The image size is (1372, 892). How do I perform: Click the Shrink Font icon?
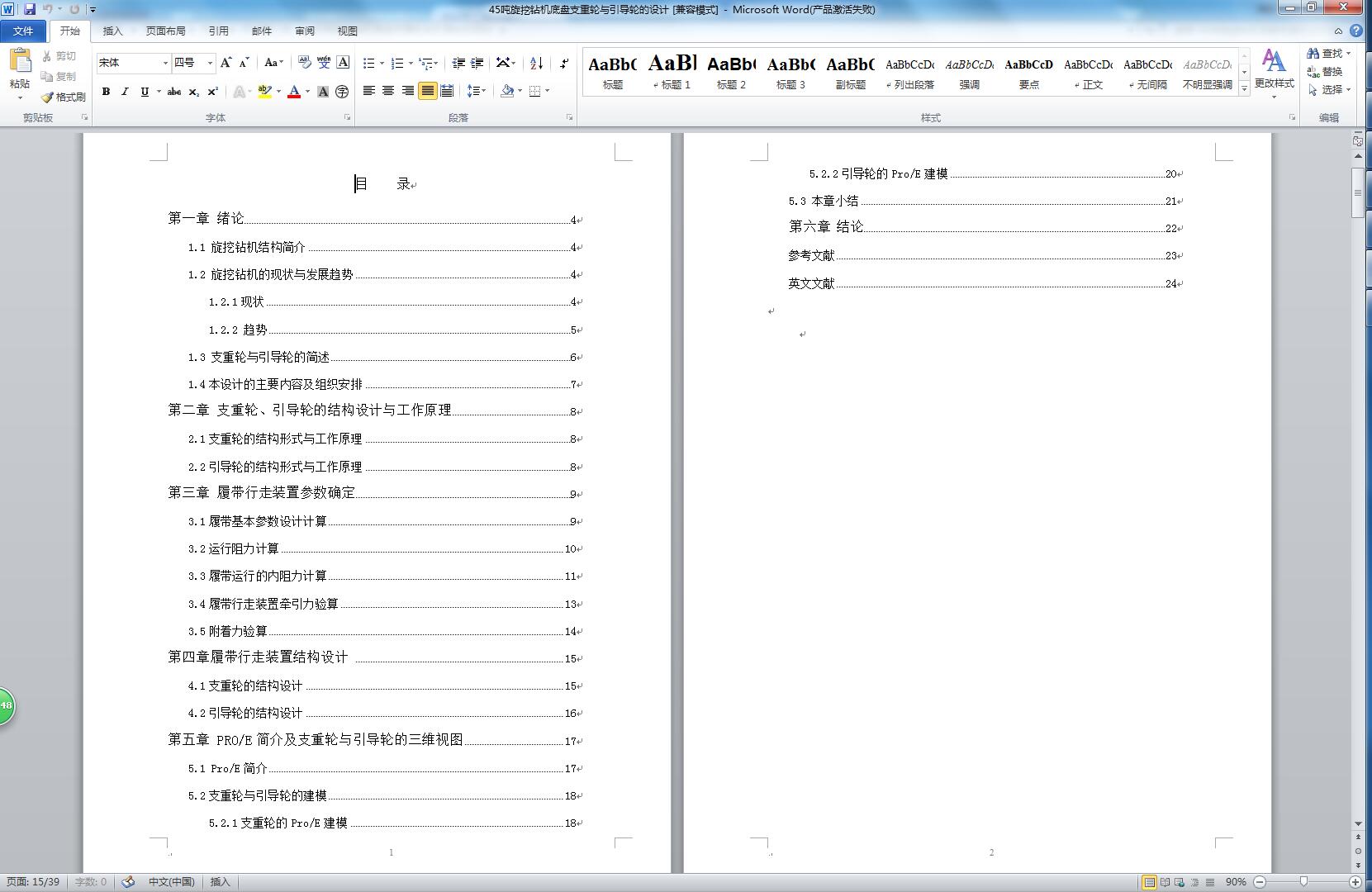[244, 63]
